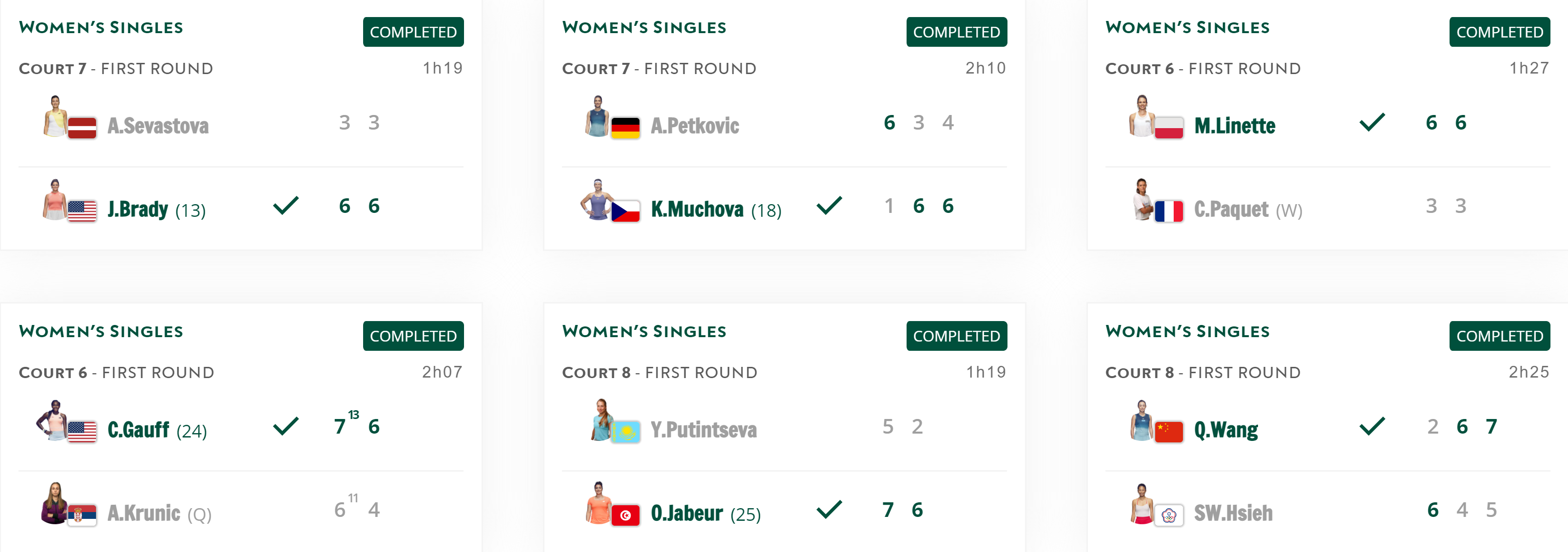Click the winner checkmark next to K.Muchova
Image resolution: width=1568 pixels, height=552 pixels.
(x=829, y=205)
